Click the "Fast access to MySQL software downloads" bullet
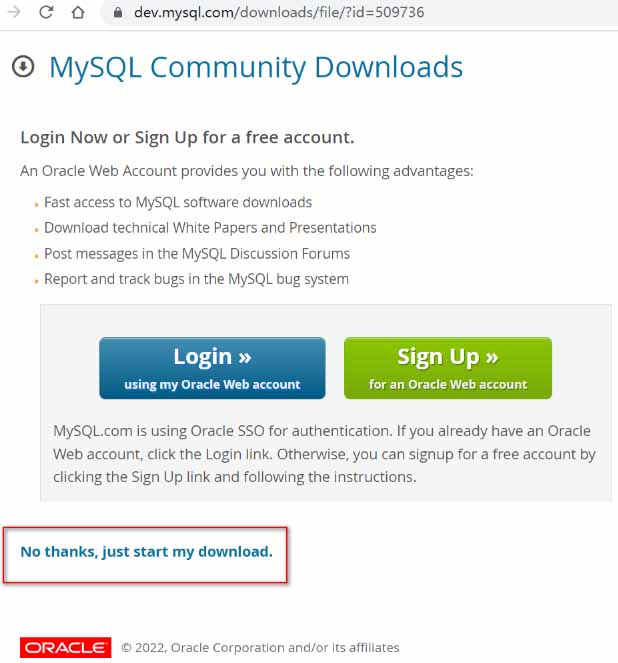This screenshot has height=663, width=618. click(178, 202)
